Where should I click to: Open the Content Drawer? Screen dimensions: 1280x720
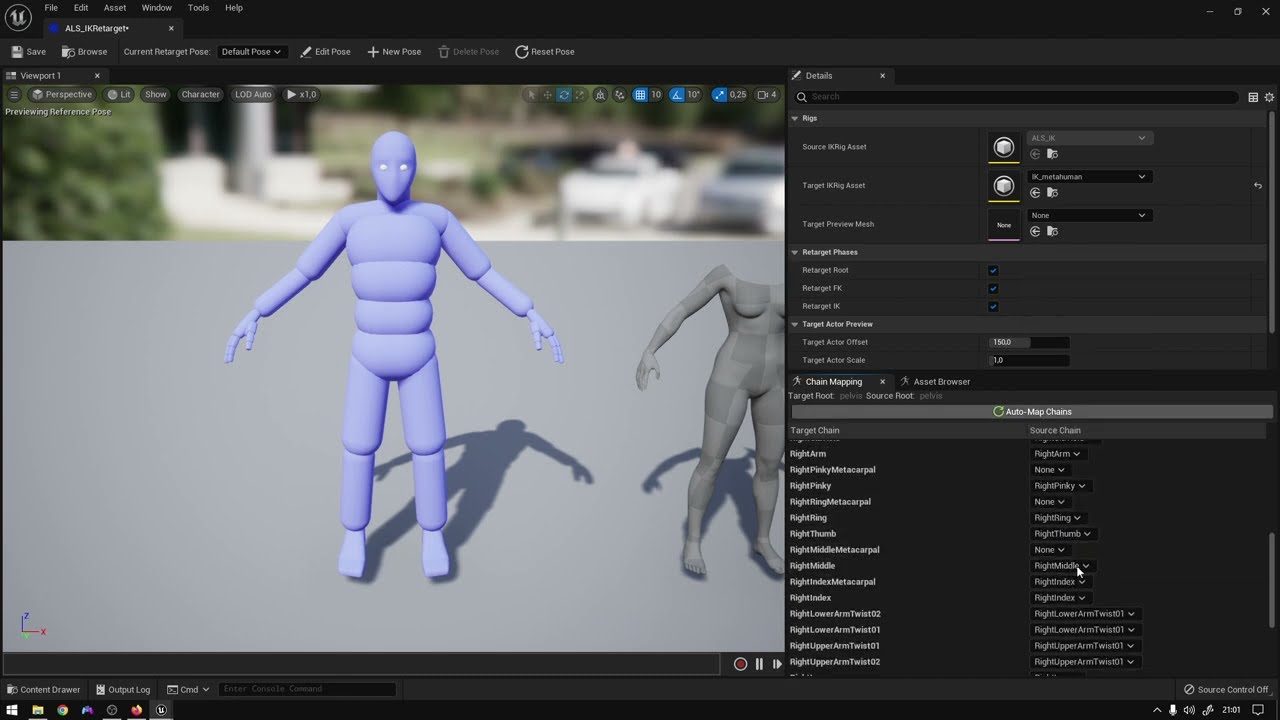[44, 689]
